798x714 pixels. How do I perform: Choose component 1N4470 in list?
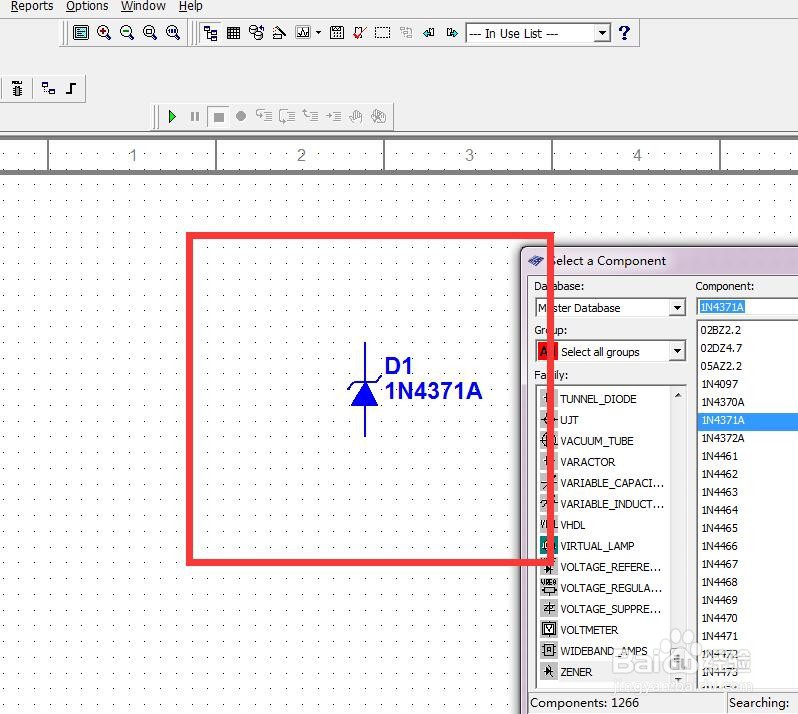[x=719, y=618]
